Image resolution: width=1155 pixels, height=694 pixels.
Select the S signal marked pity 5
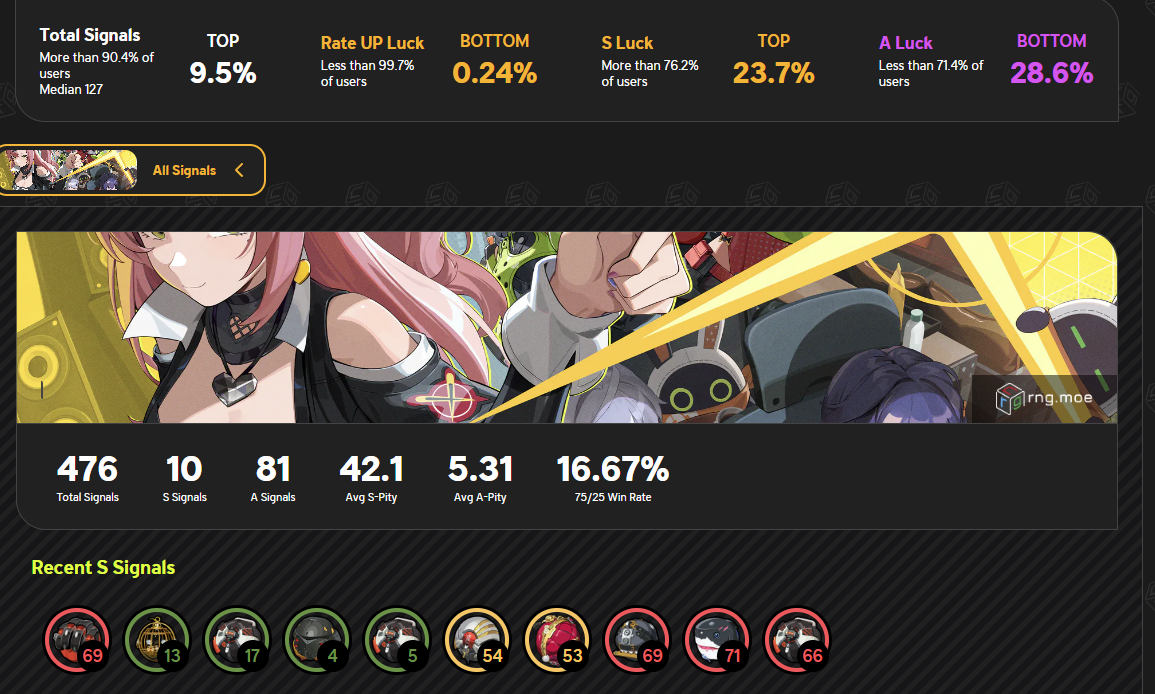click(x=398, y=640)
